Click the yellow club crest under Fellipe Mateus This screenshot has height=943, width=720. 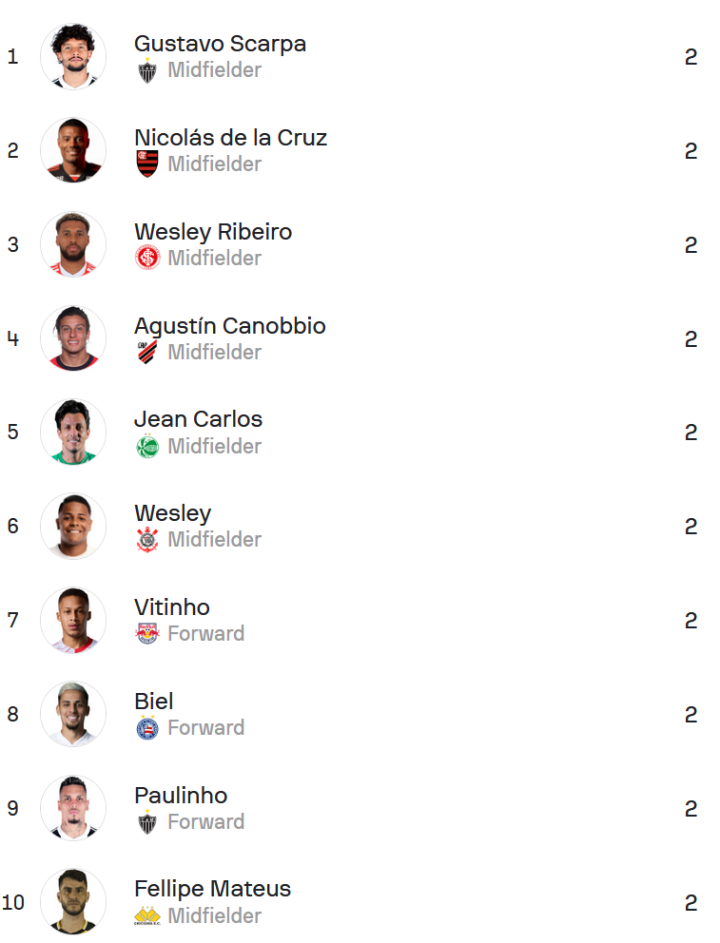coord(147,916)
